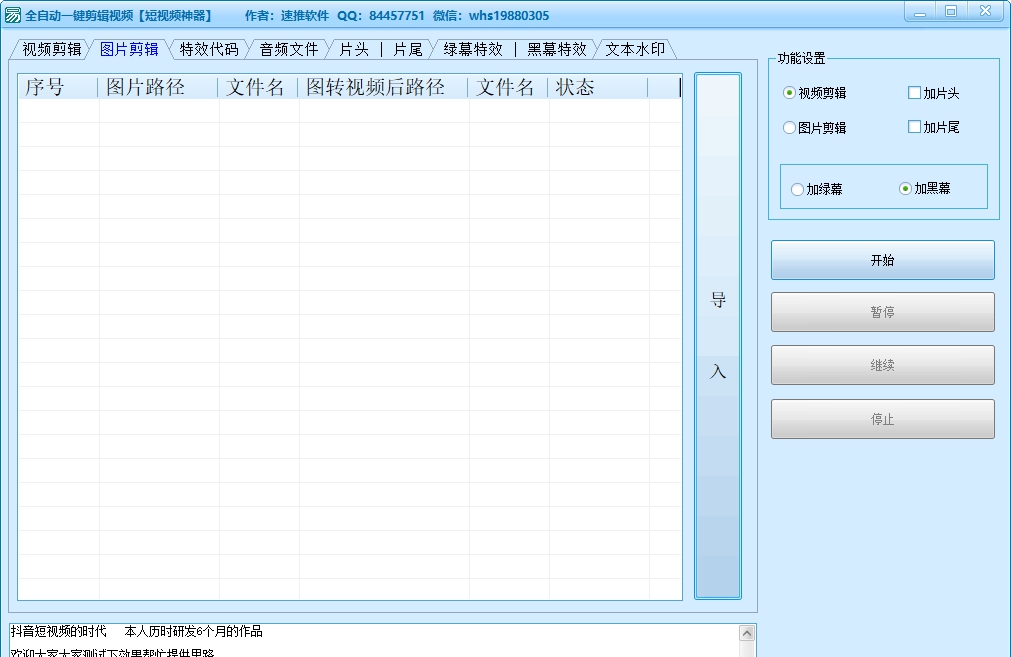Viewport: 1011px width, 657px height.
Task: Enable the 加片尾 checkbox
Action: 913,126
